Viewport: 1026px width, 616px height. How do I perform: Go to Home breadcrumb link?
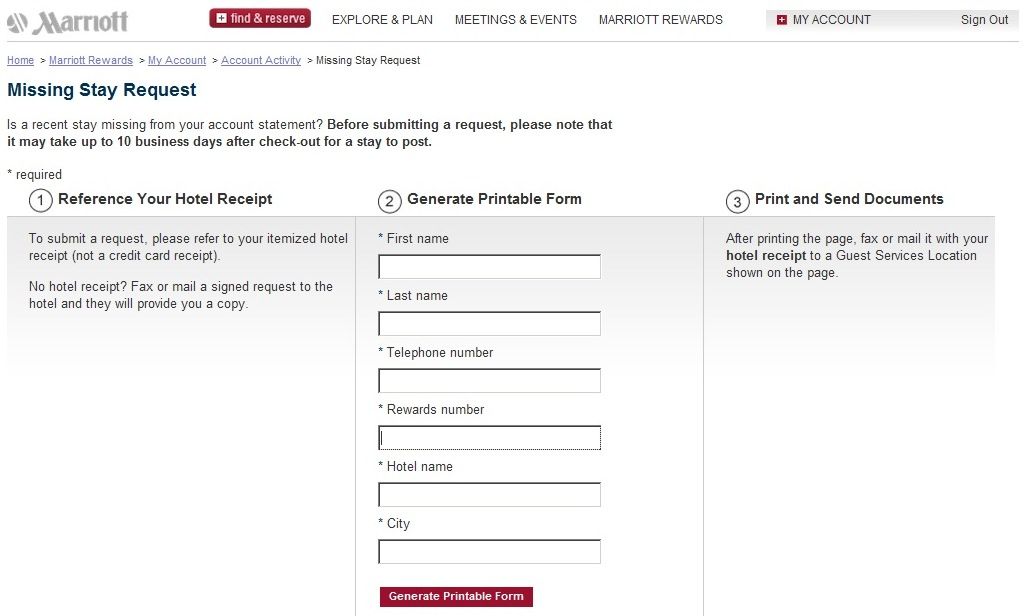point(20,60)
